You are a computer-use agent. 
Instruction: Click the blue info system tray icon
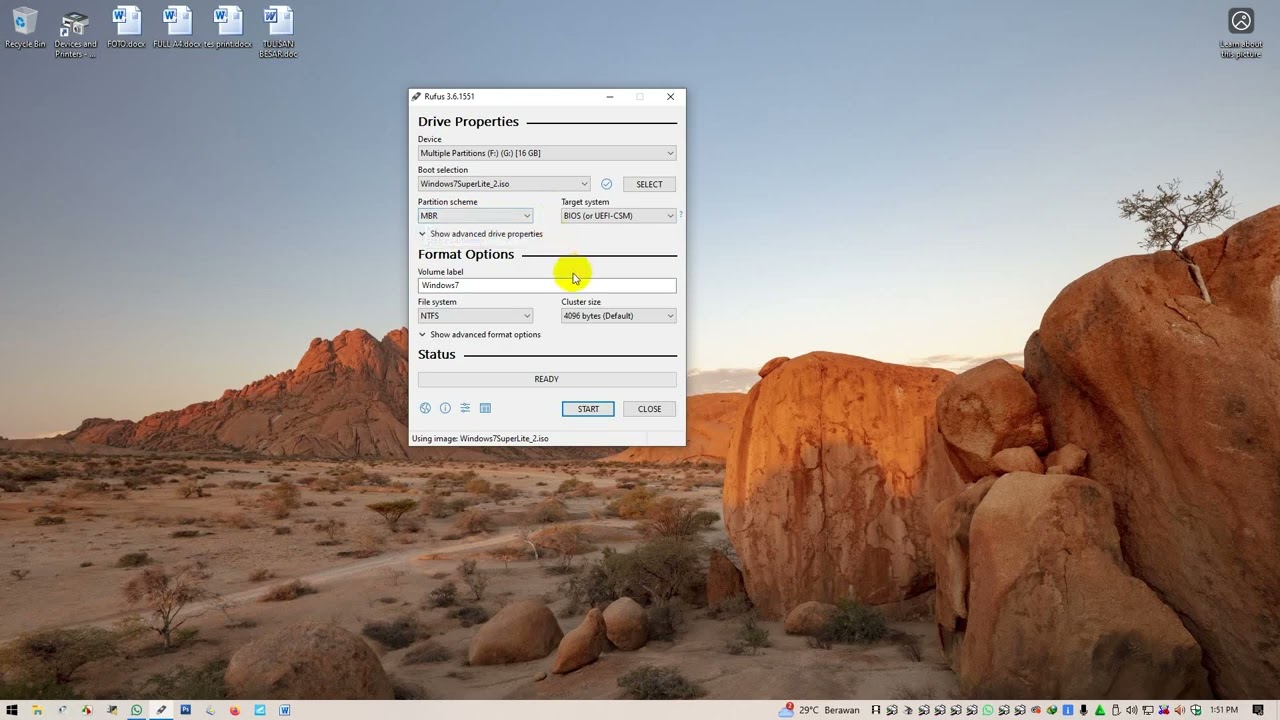coord(1068,710)
